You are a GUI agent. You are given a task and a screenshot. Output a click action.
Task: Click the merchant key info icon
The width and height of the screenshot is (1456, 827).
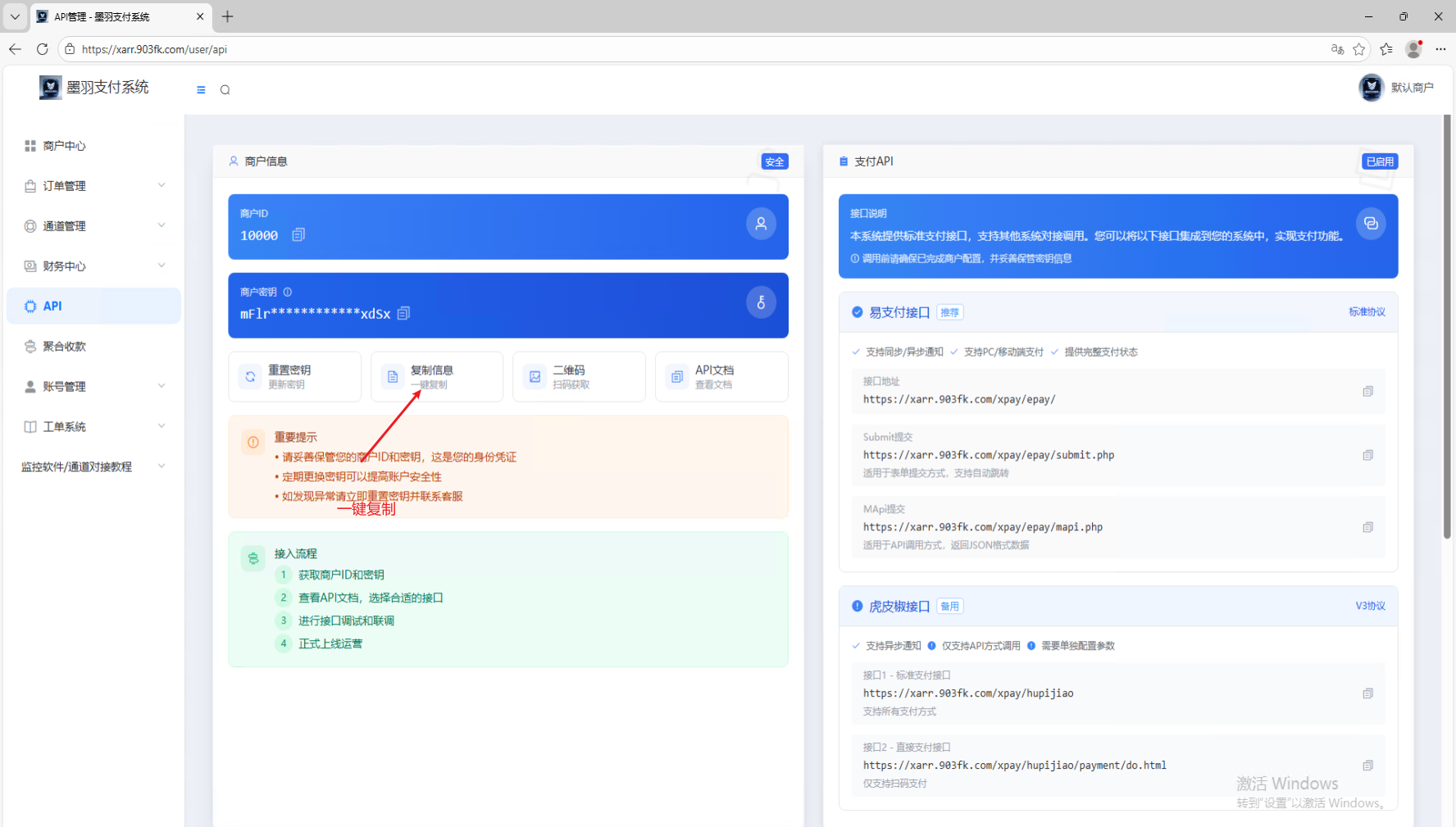tap(288, 292)
